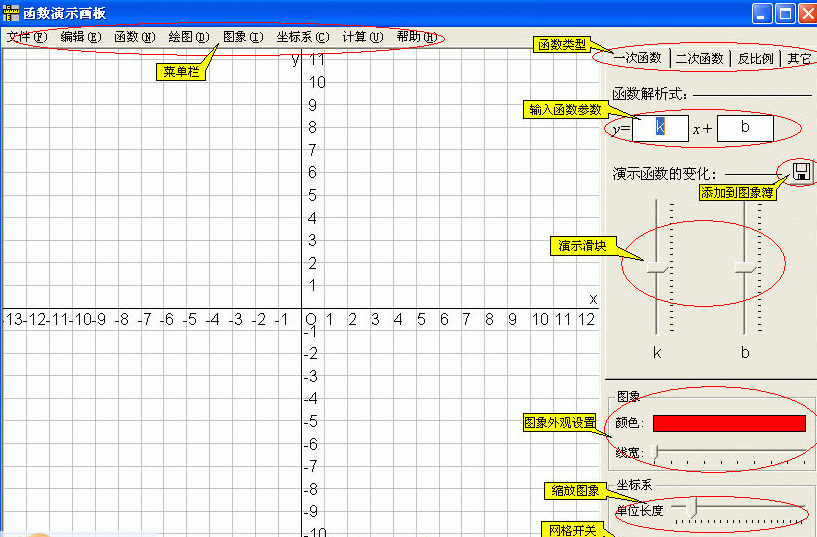The width and height of the screenshot is (817, 537).
Task: Click the k demonstration slider thumb
Action: (658, 268)
